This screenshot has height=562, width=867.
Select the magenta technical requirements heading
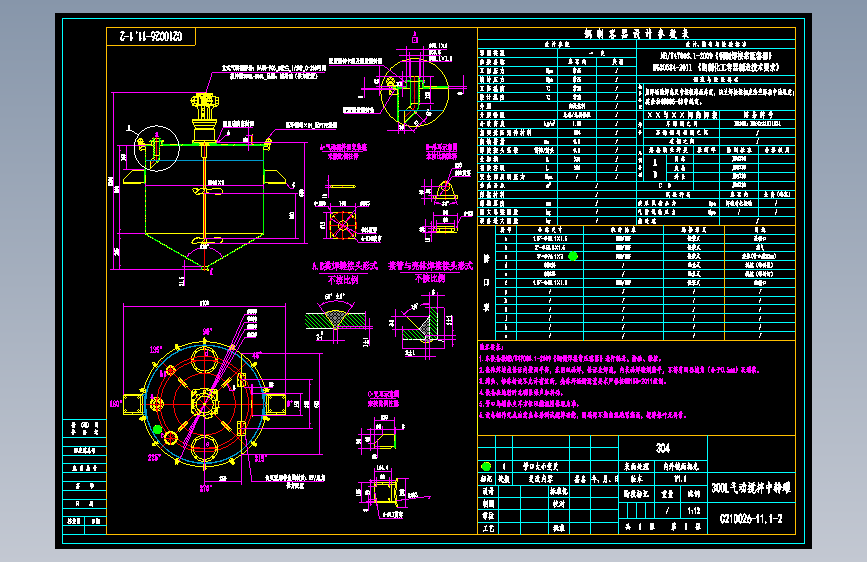pos(491,347)
